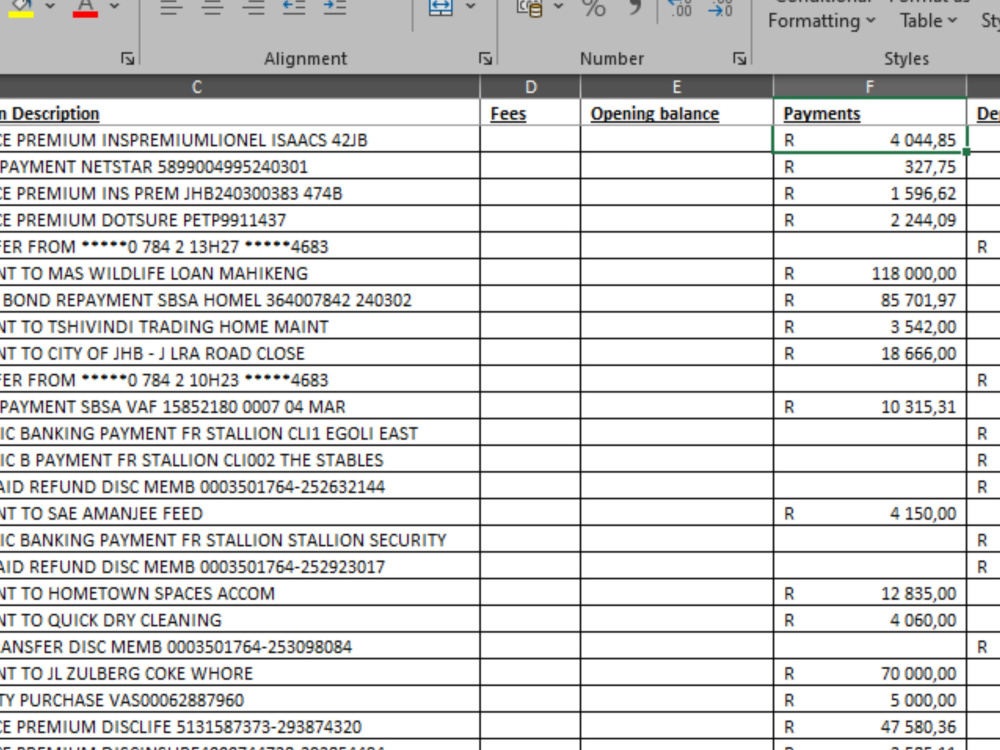Image resolution: width=1000 pixels, height=750 pixels.
Task: Select the payment cell with 2 244,09
Action: click(870, 220)
